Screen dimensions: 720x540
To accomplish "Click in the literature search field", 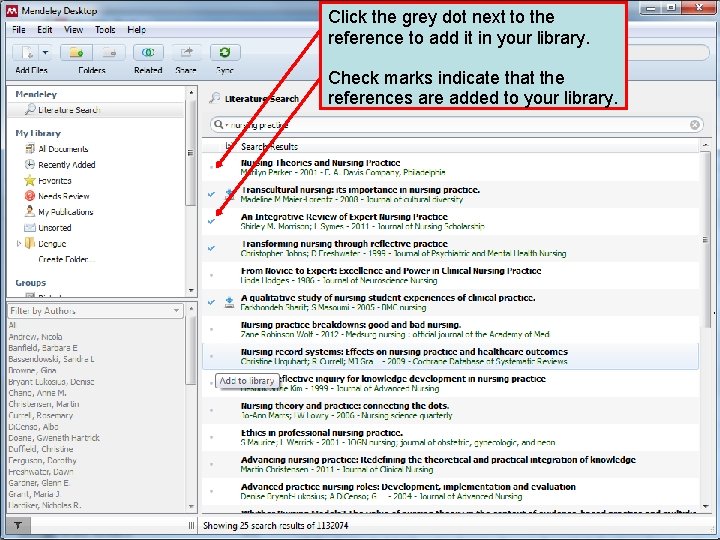I will point(457,125).
